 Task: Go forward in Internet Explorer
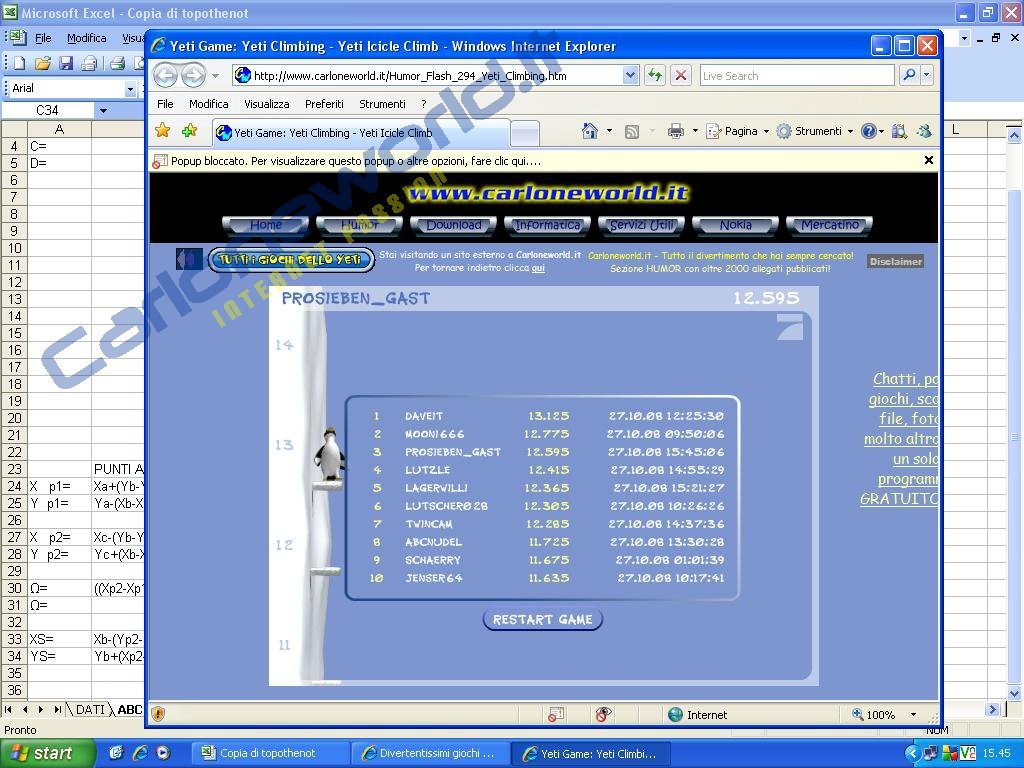(193, 76)
